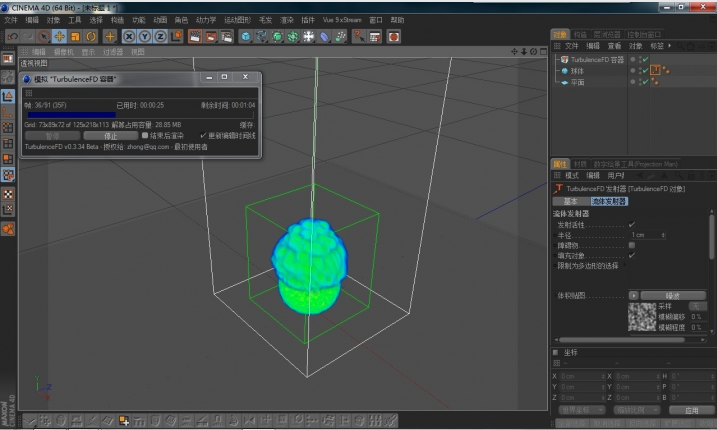Toggle enable checkmark for TurbulenceFD 容器
Viewport: 717px width, 430px height.
(x=645, y=59)
